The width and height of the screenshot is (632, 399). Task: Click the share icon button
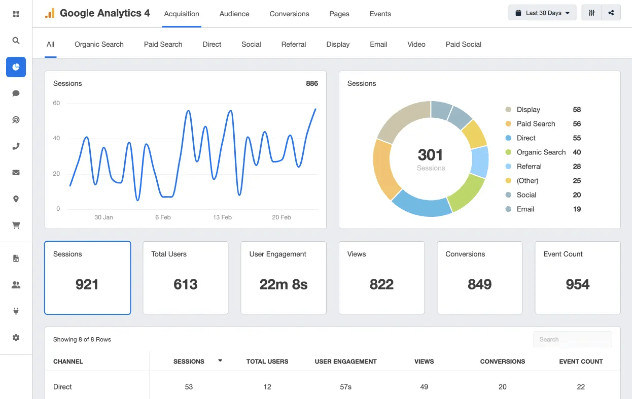(611, 13)
